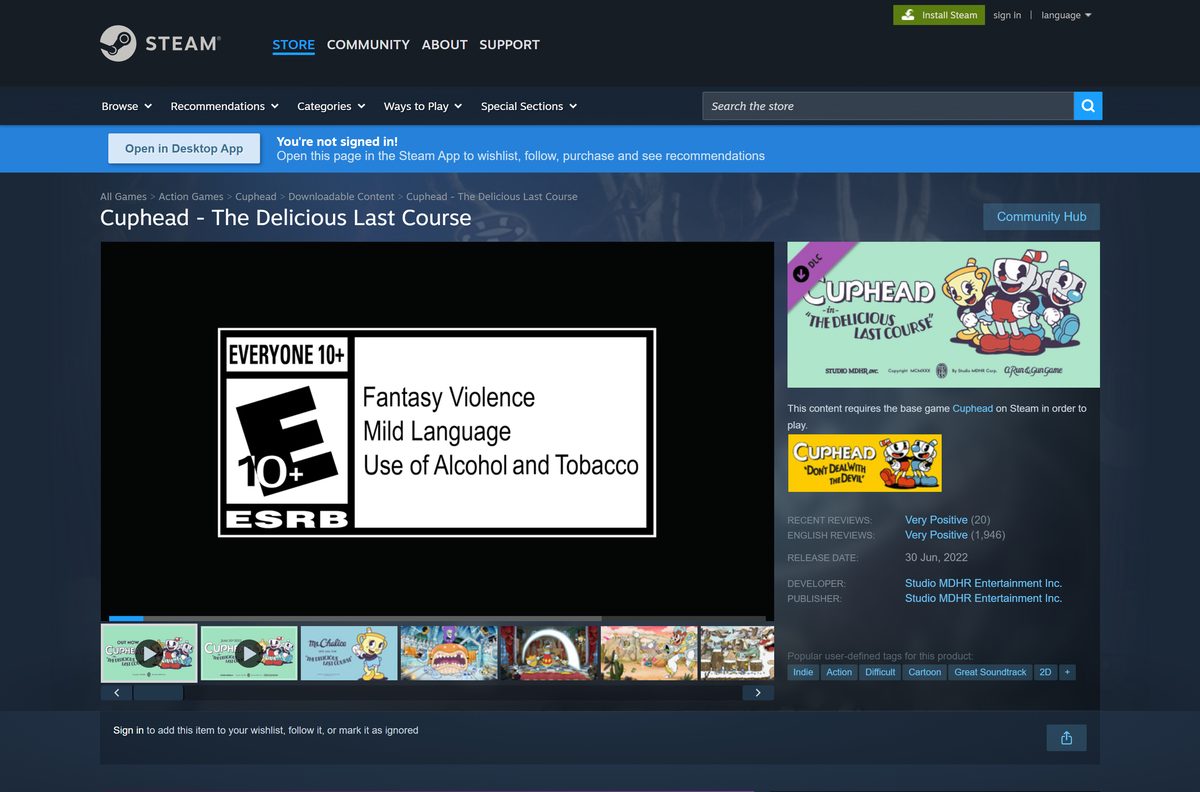Play the second trailer thumbnail
This screenshot has height=792, width=1200.
point(249,653)
